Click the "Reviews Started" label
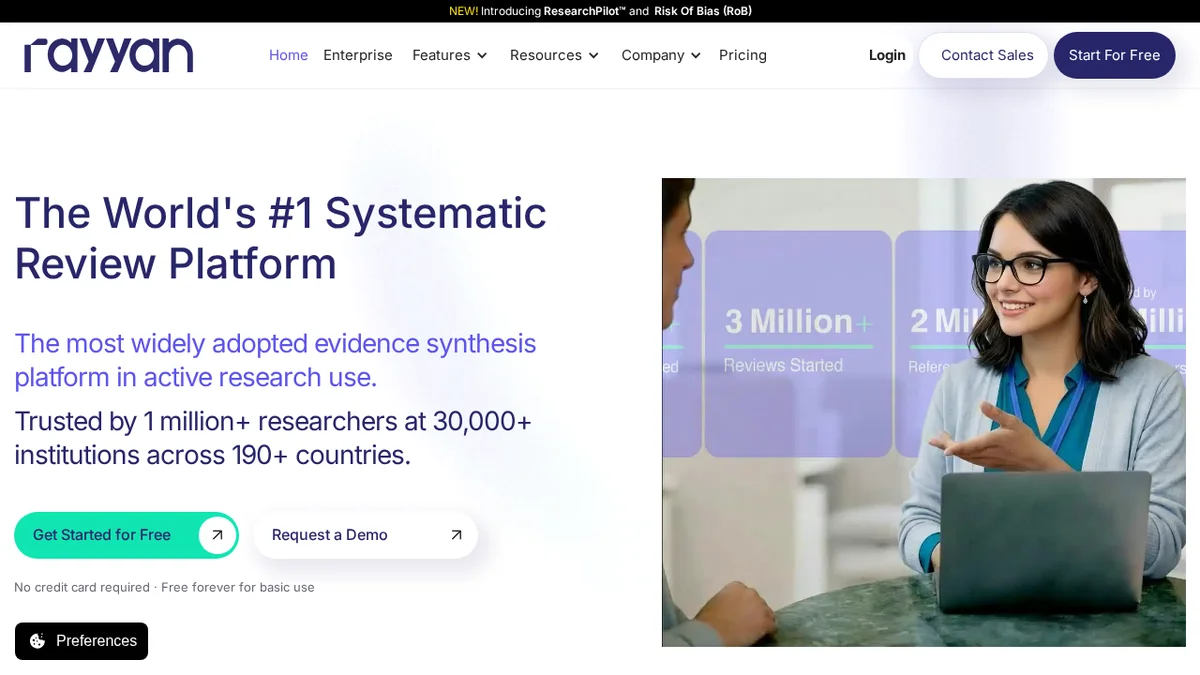Viewport: 1200px width, 675px height. 783,365
